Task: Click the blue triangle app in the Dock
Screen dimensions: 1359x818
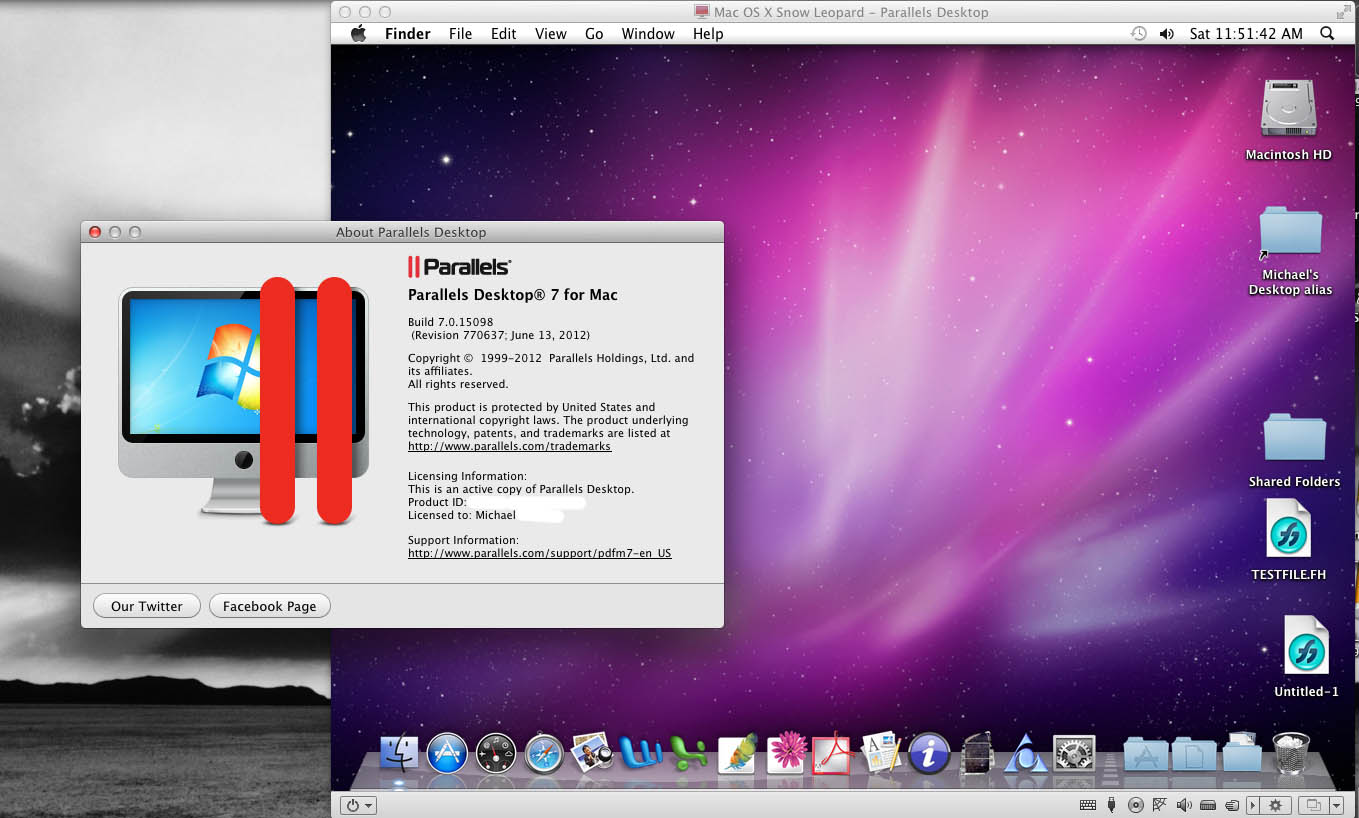Action: pos(1025,752)
